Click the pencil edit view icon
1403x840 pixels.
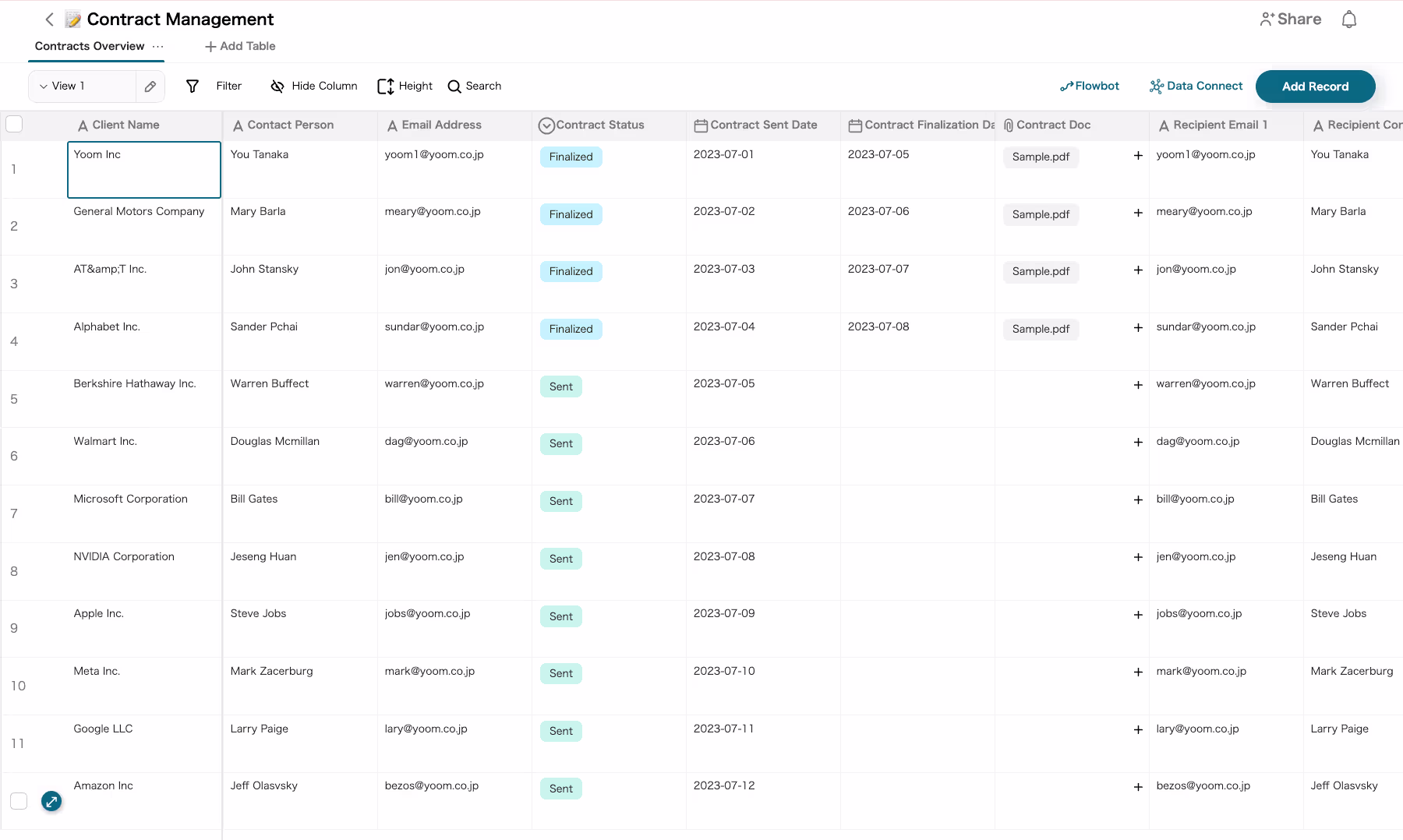point(150,86)
